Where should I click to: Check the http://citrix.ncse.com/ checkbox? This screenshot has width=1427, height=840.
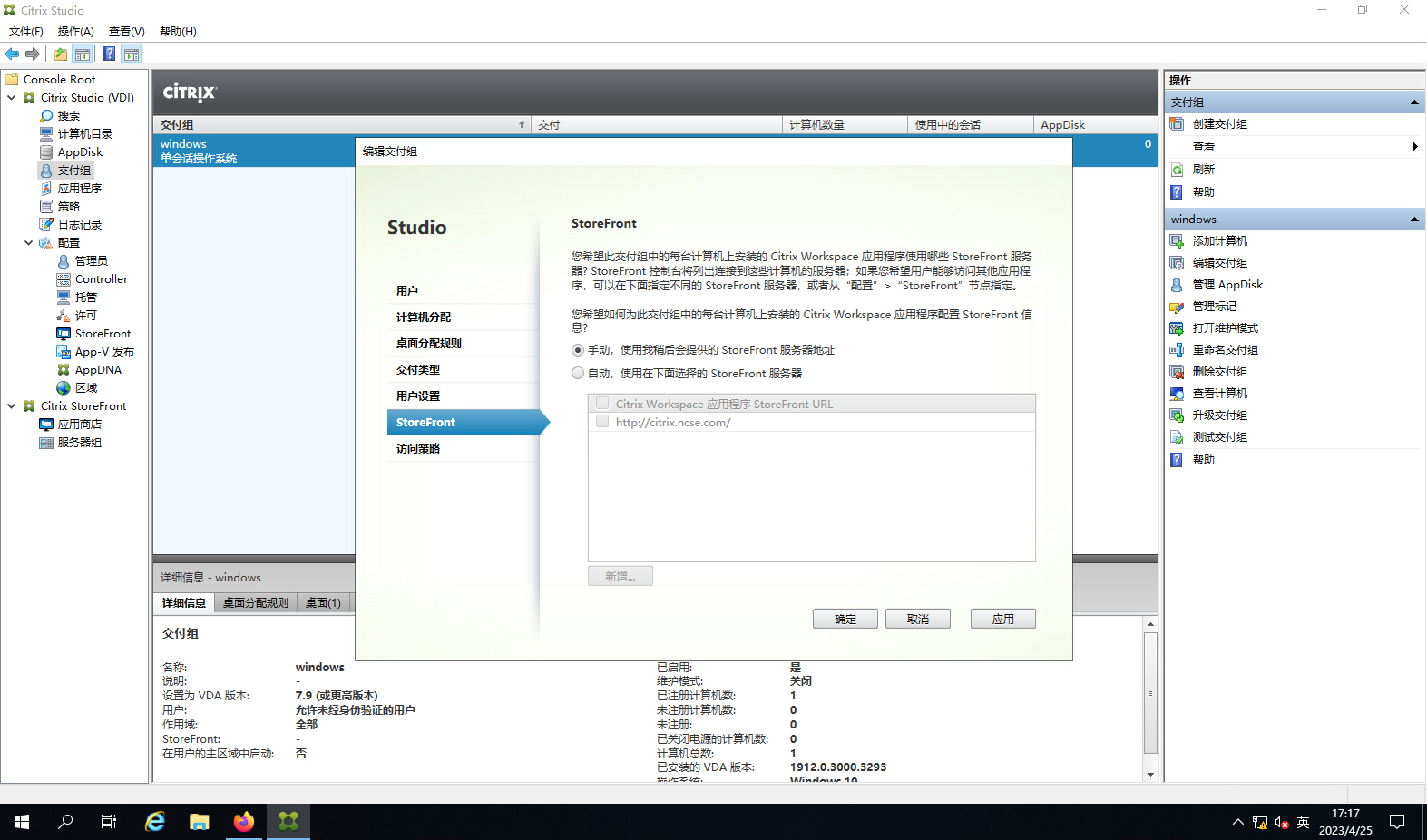pyautogui.click(x=602, y=422)
